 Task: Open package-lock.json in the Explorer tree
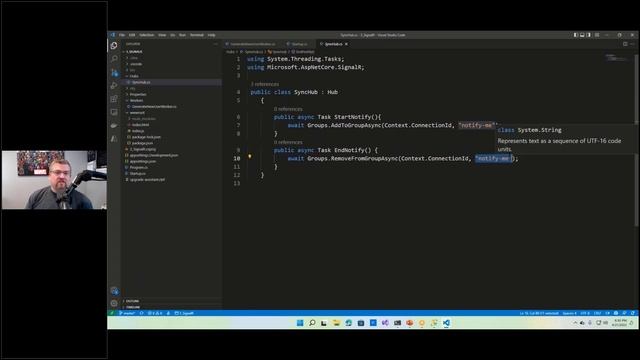[146, 137]
